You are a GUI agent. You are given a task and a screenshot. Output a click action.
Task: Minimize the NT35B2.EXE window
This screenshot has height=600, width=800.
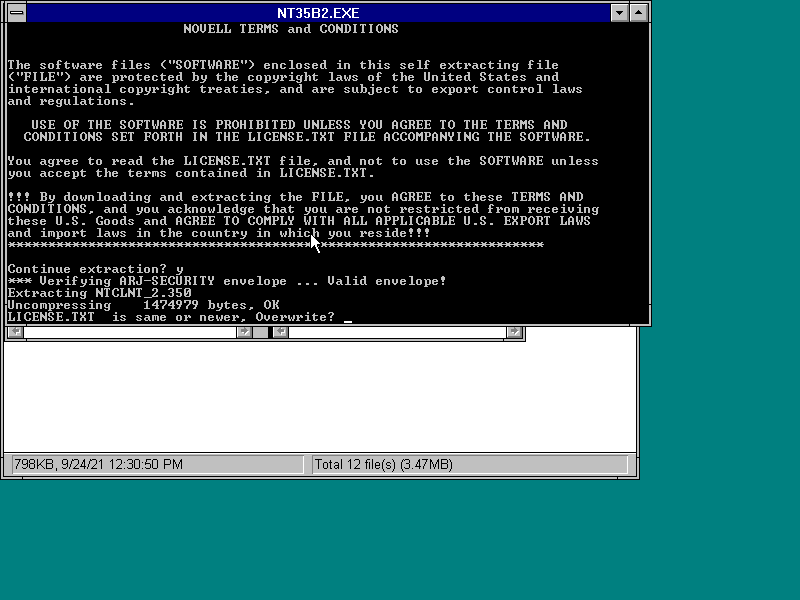[619, 13]
